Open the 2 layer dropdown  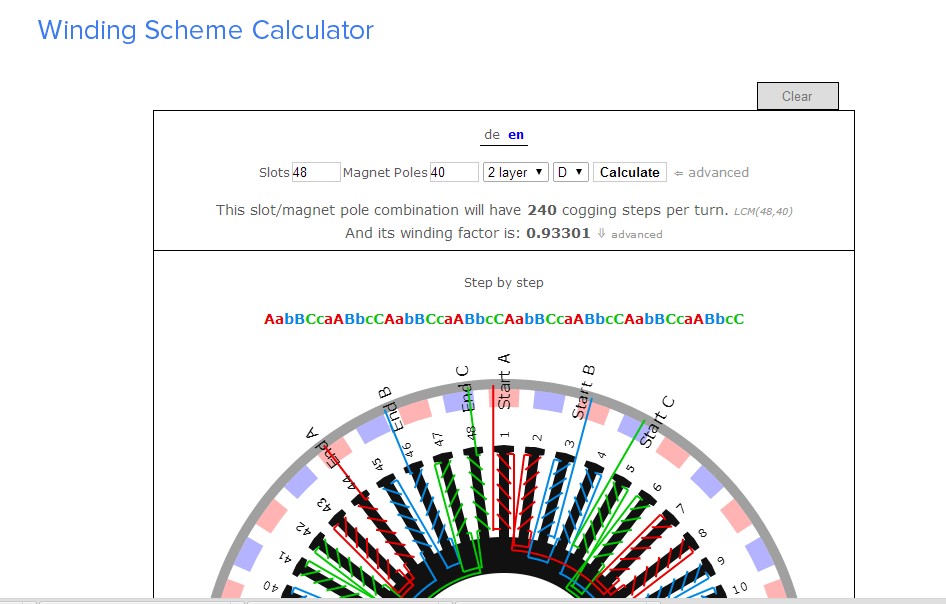tap(515, 172)
